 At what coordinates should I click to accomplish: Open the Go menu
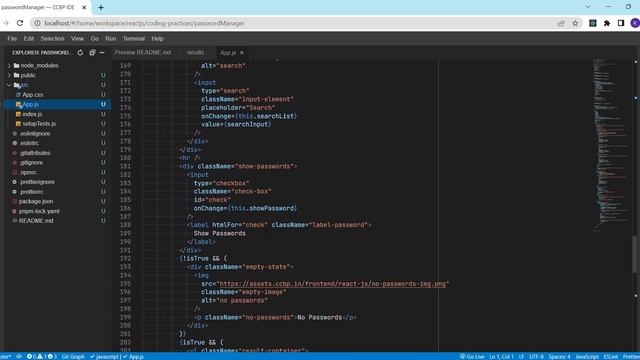point(95,39)
